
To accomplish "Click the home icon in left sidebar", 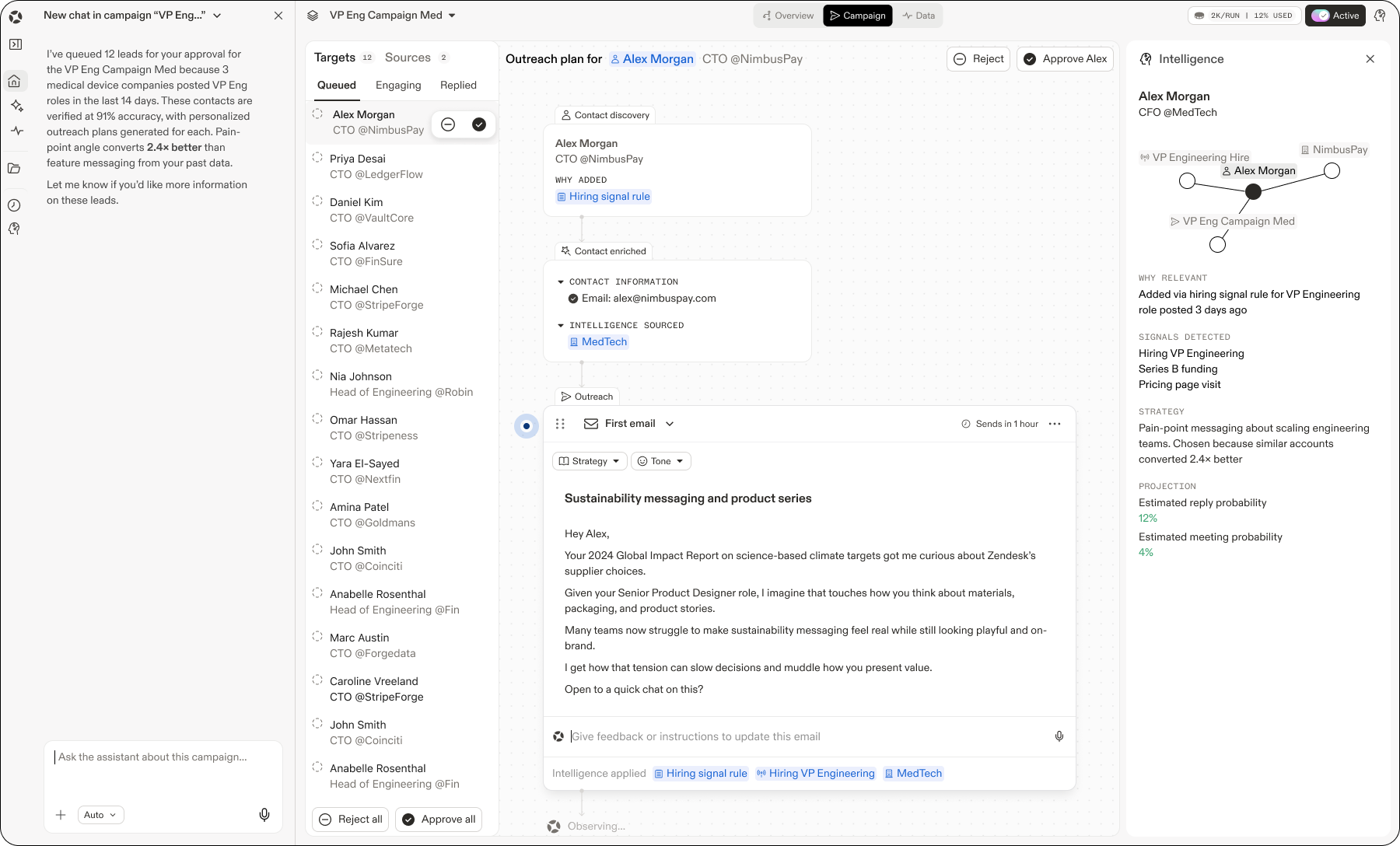I will click(x=15, y=81).
